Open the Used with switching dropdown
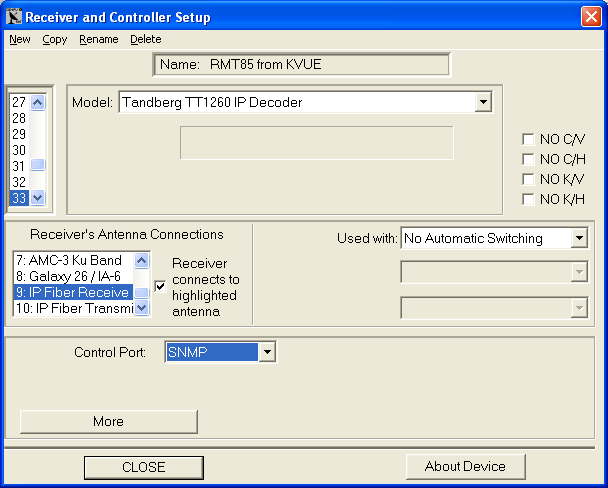This screenshot has width=608, height=488. 579,239
